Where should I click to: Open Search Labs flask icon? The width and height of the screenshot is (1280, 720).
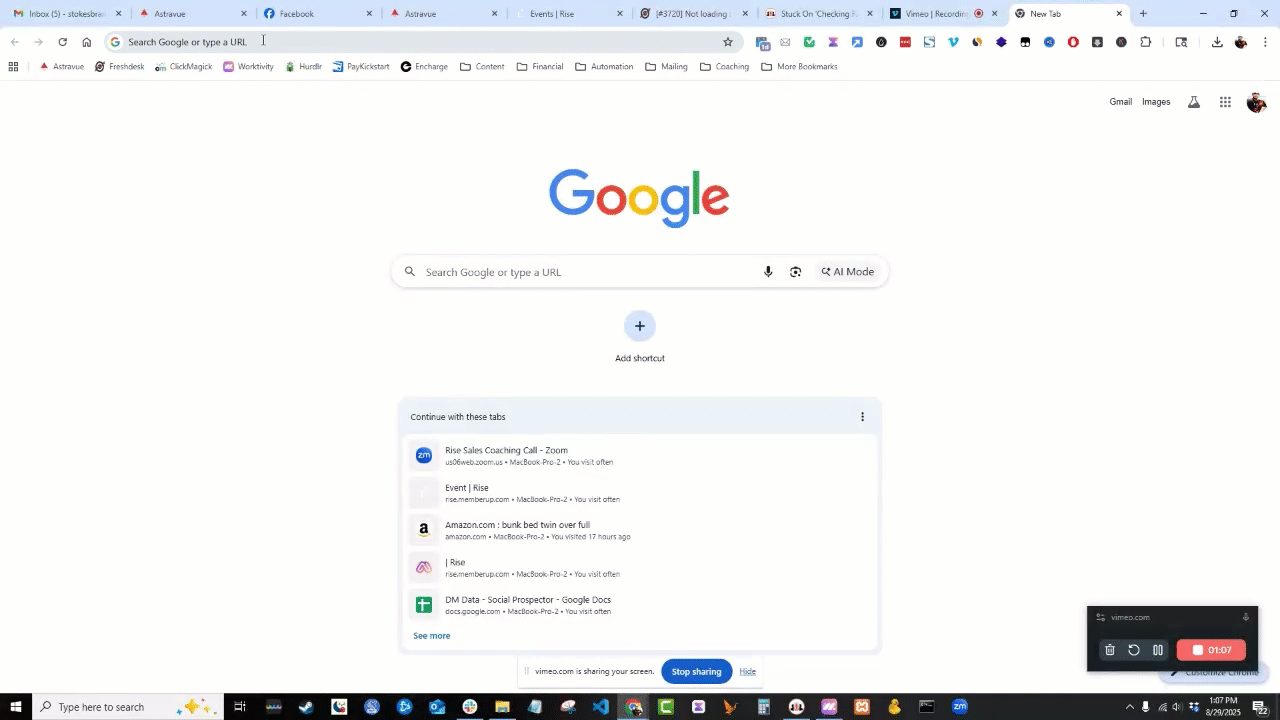coord(1193,102)
